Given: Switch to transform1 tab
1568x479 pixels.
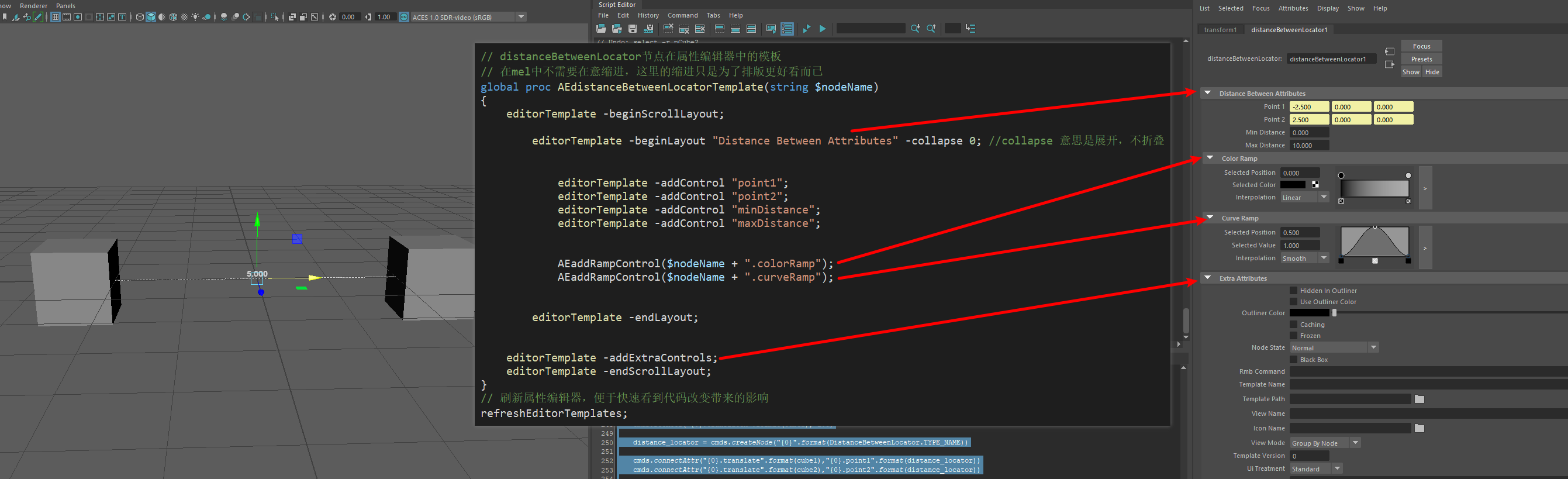Looking at the screenshot, I should click(1220, 30).
